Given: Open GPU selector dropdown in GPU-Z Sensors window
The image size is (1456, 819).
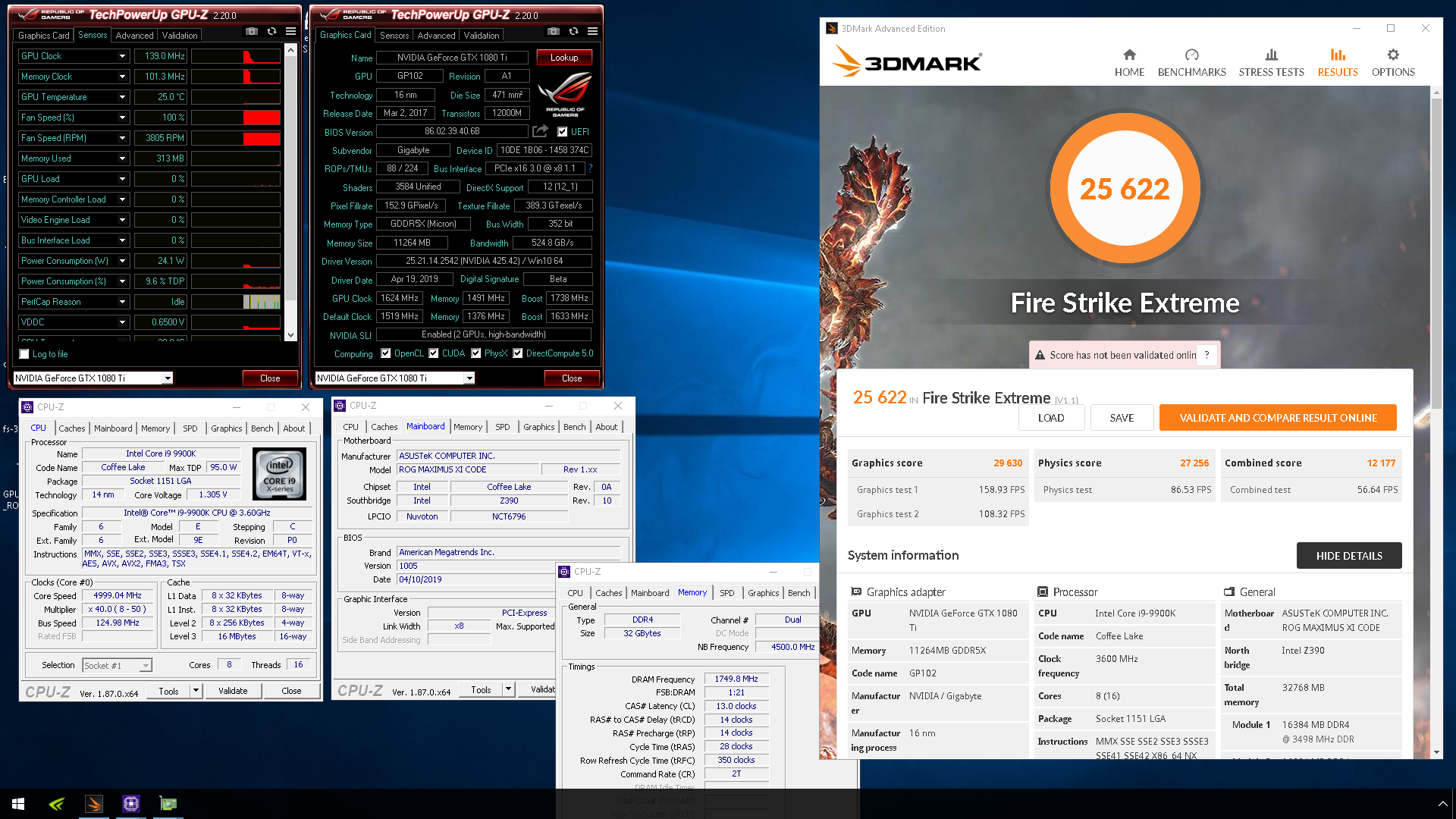Looking at the screenshot, I should click(x=168, y=378).
